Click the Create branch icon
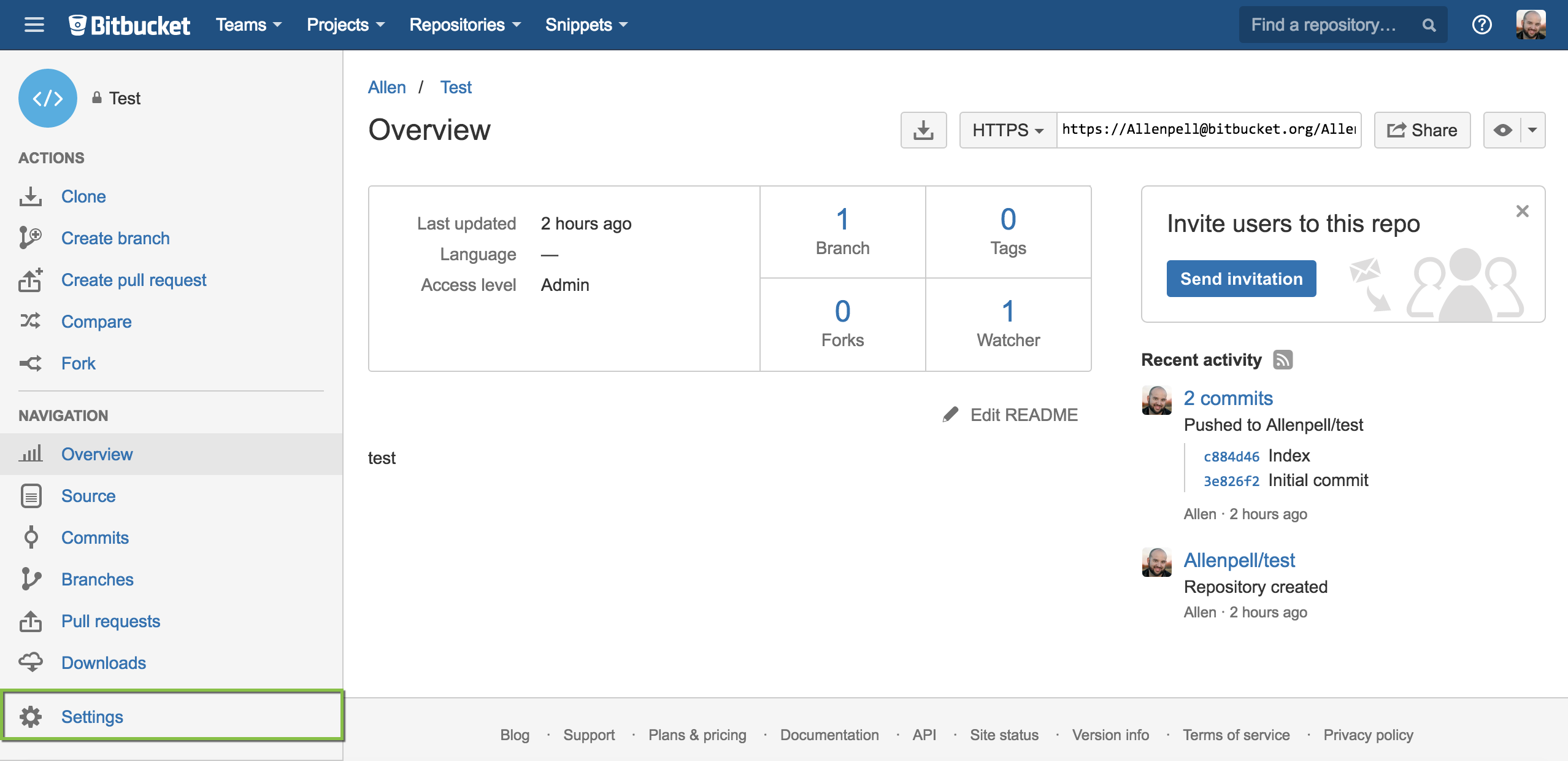1568x761 pixels. click(31, 238)
